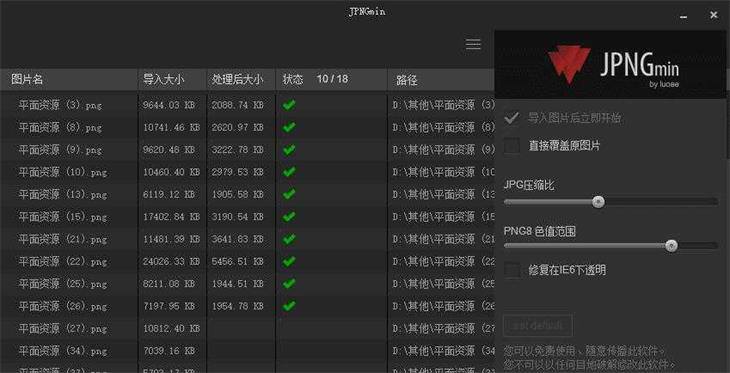Enable 直接覆盖原图片 checkbox
This screenshot has width=730, height=373.
512,146
